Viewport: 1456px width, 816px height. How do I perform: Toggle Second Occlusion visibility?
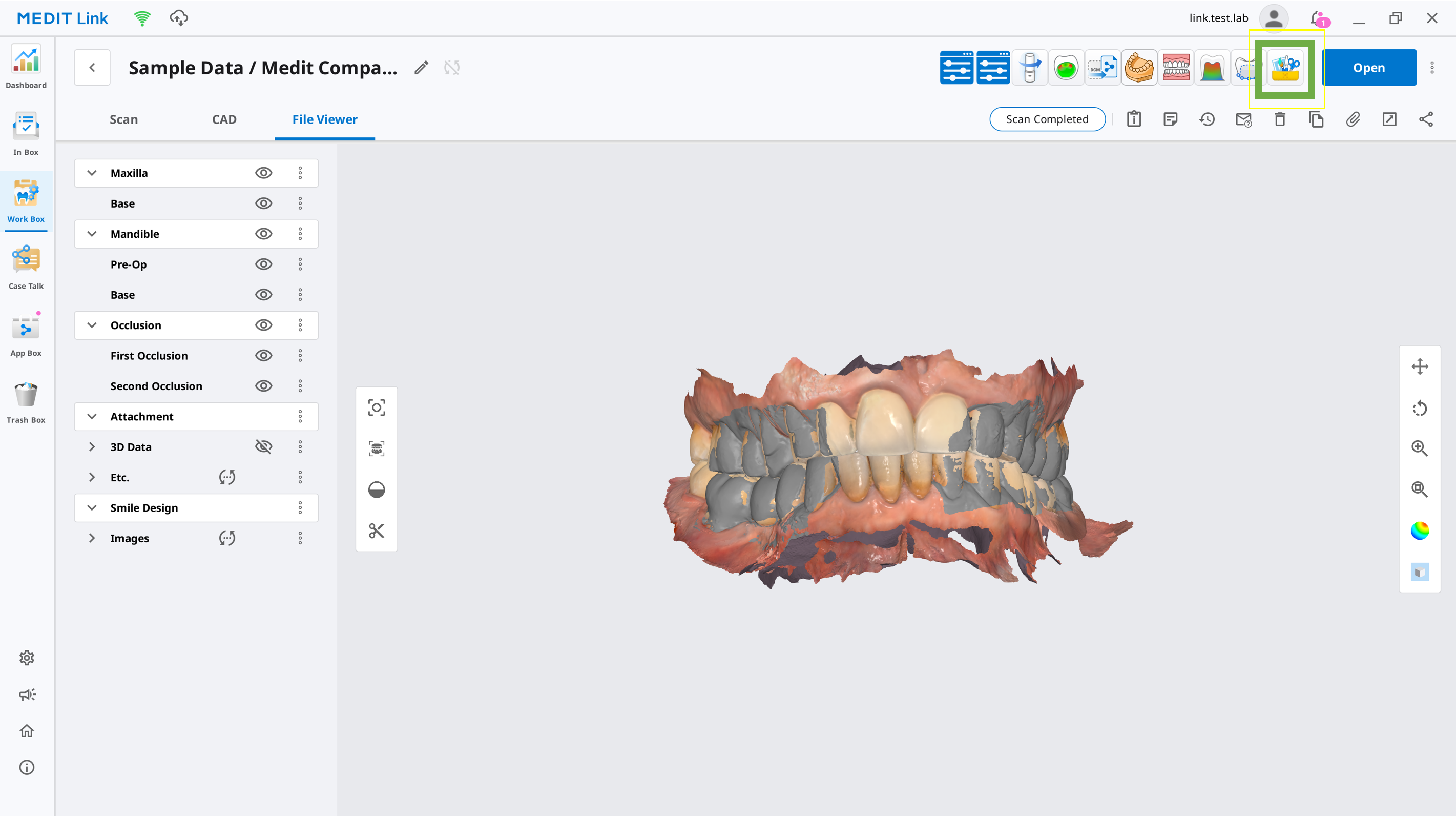pyautogui.click(x=263, y=386)
